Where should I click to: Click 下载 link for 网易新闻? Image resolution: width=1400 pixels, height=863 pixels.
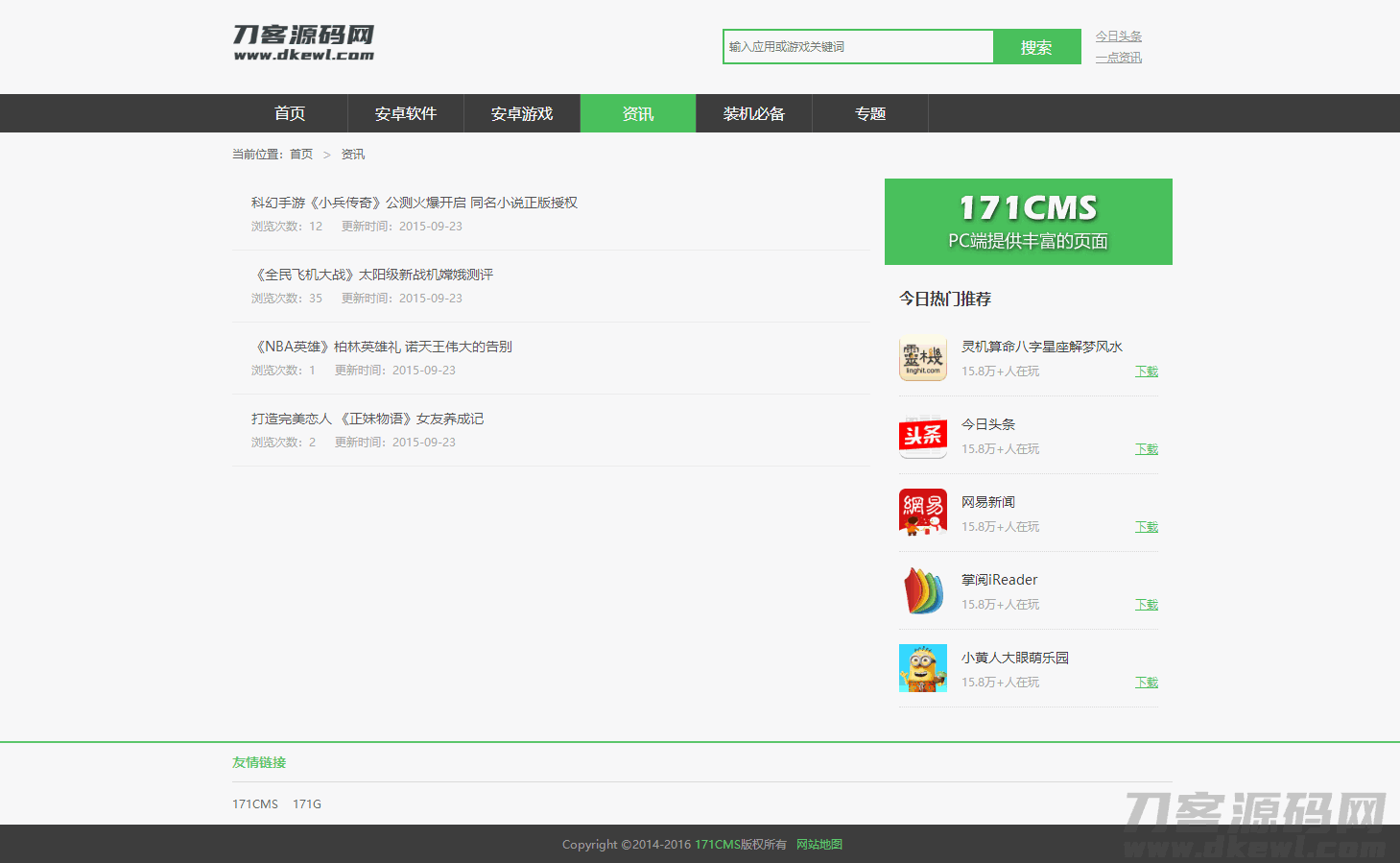click(1147, 527)
